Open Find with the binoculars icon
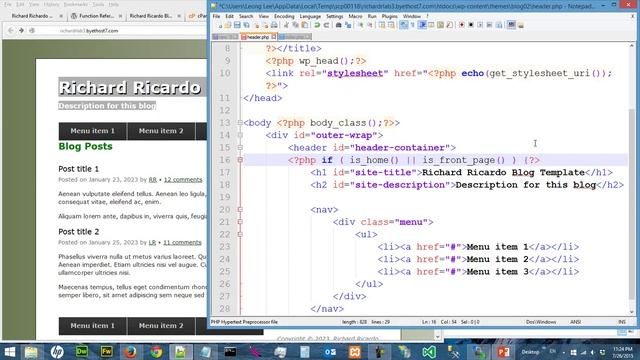This screenshot has height=360, width=640. pyautogui.click(x=338, y=25)
